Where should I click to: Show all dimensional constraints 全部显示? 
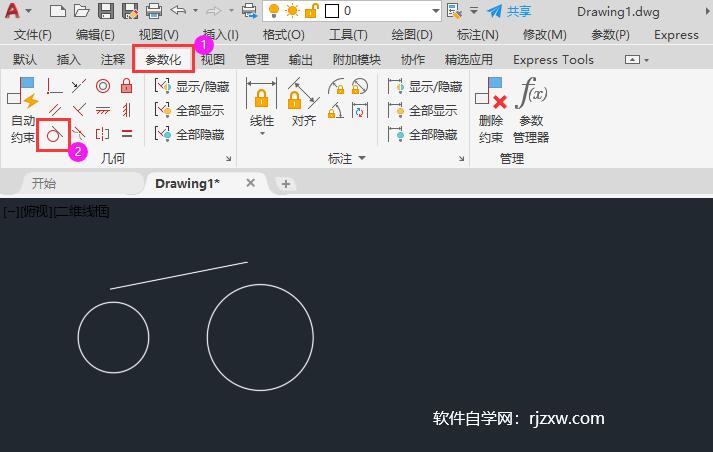(422, 110)
